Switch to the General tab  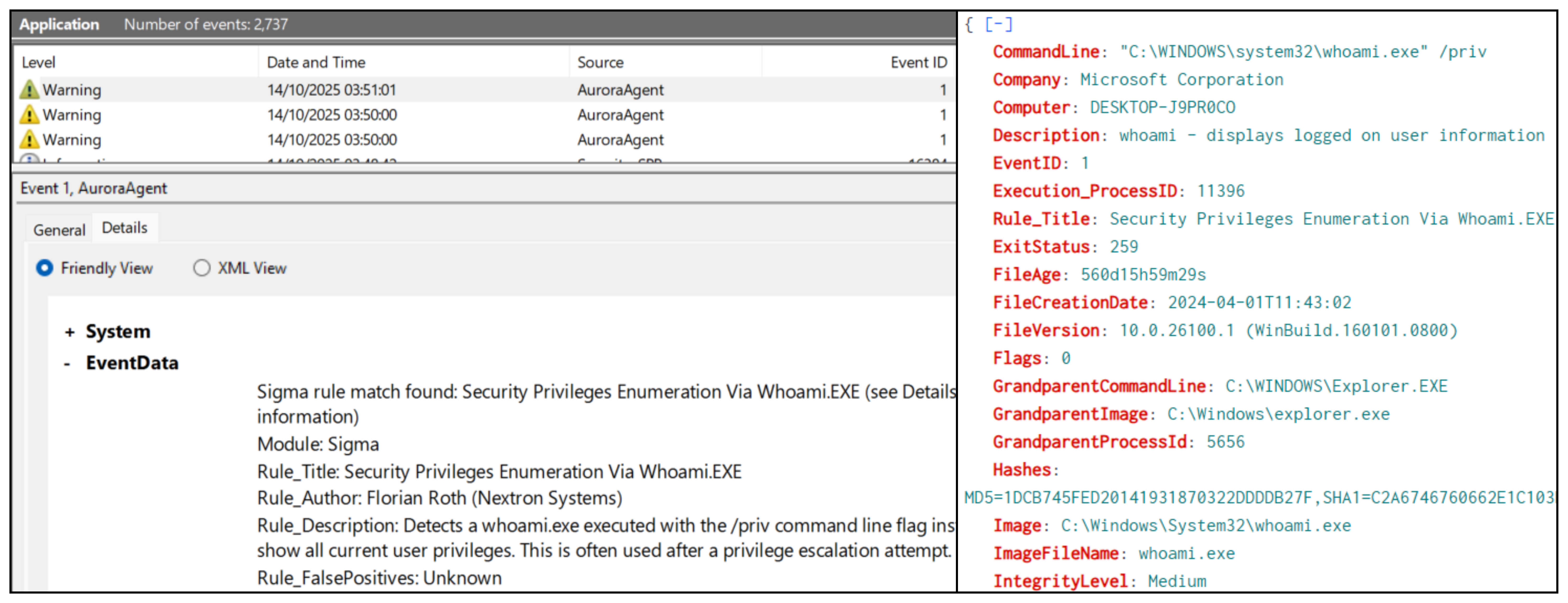point(59,230)
